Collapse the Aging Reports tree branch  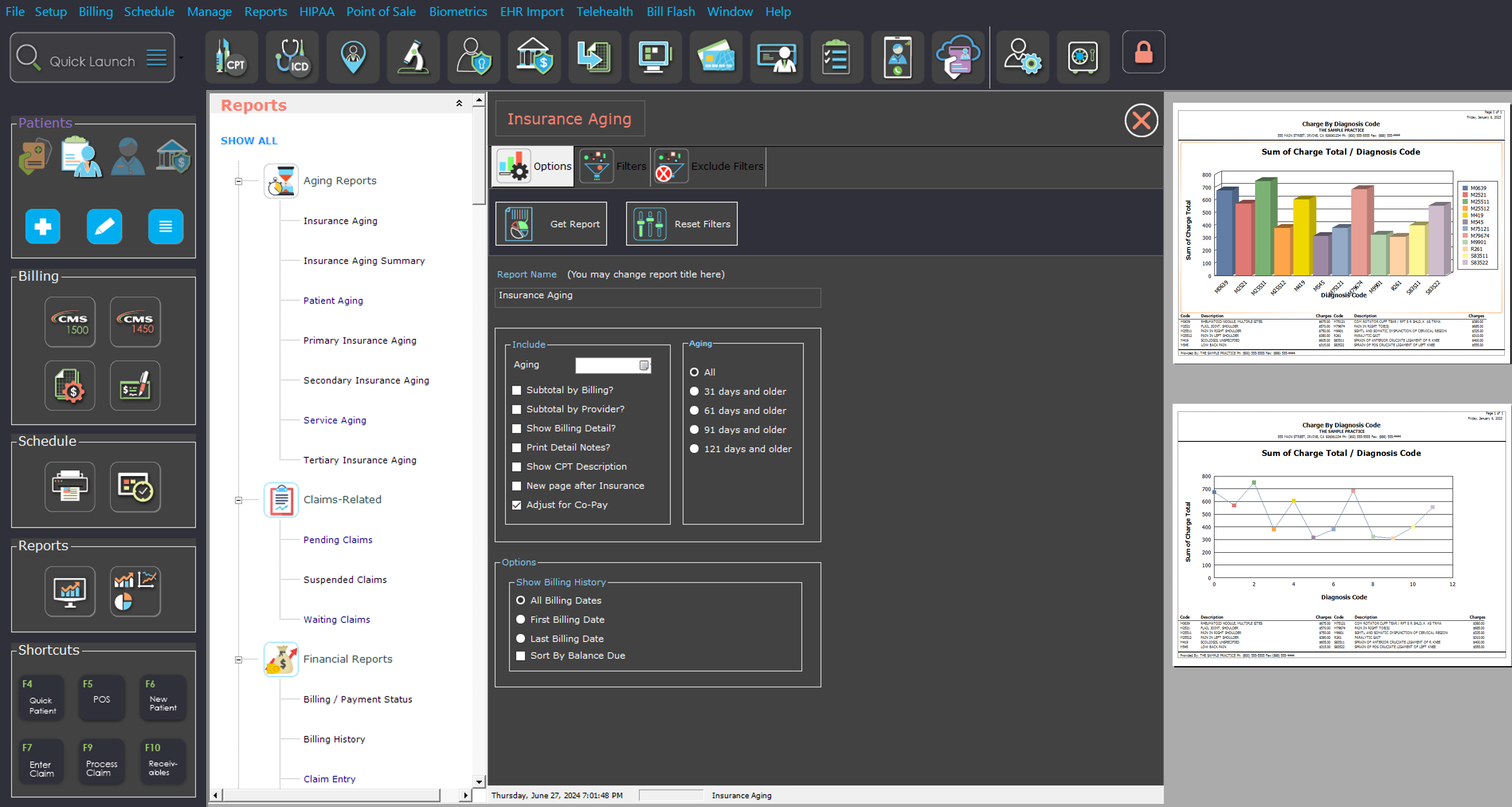click(238, 182)
